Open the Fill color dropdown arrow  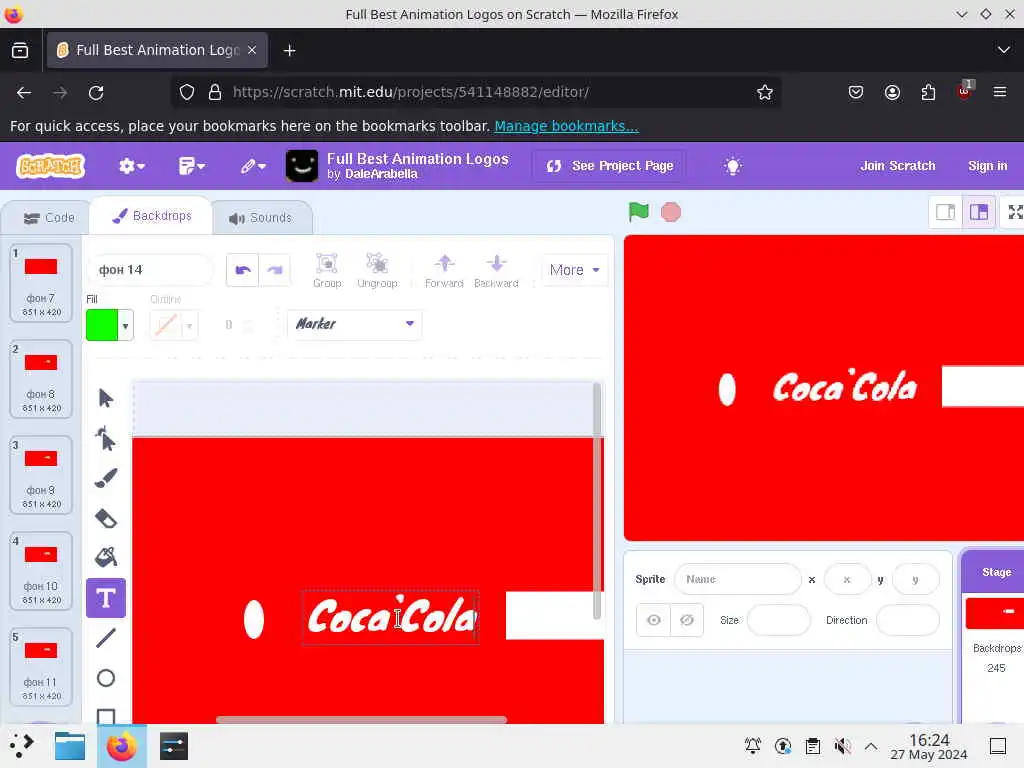pos(125,325)
